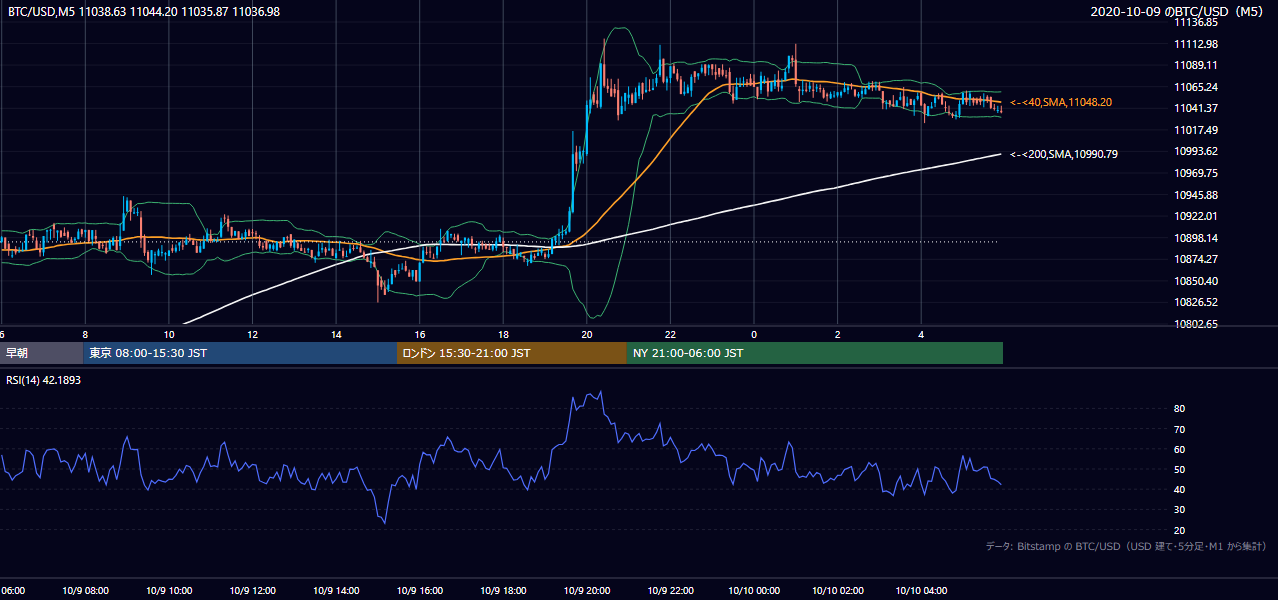Click the bottom time label 10/10 00:00
This screenshot has width=1278, height=600.
754,591
